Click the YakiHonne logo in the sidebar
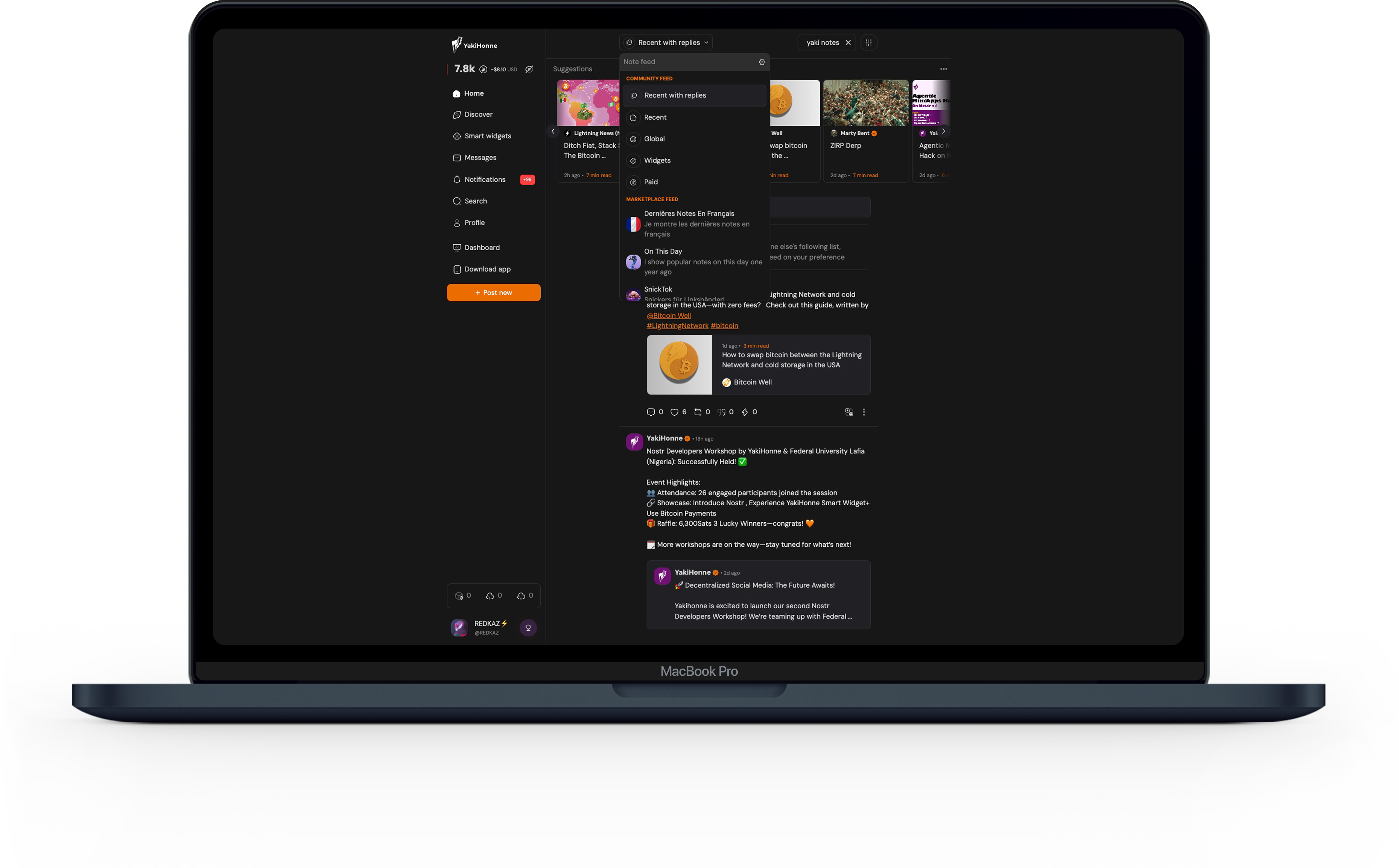Viewport: 1399px width, 868px height. [474, 44]
